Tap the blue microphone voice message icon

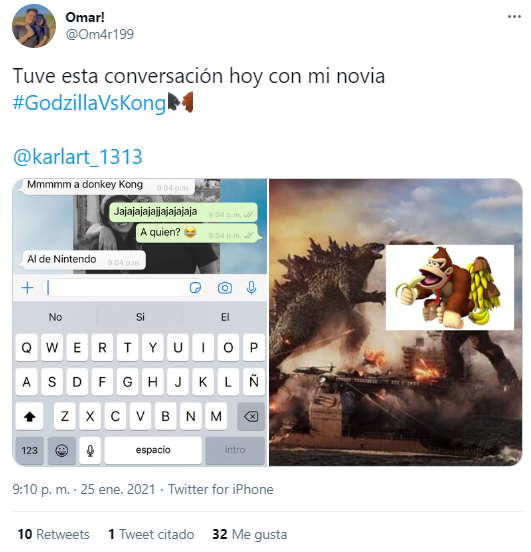251,288
